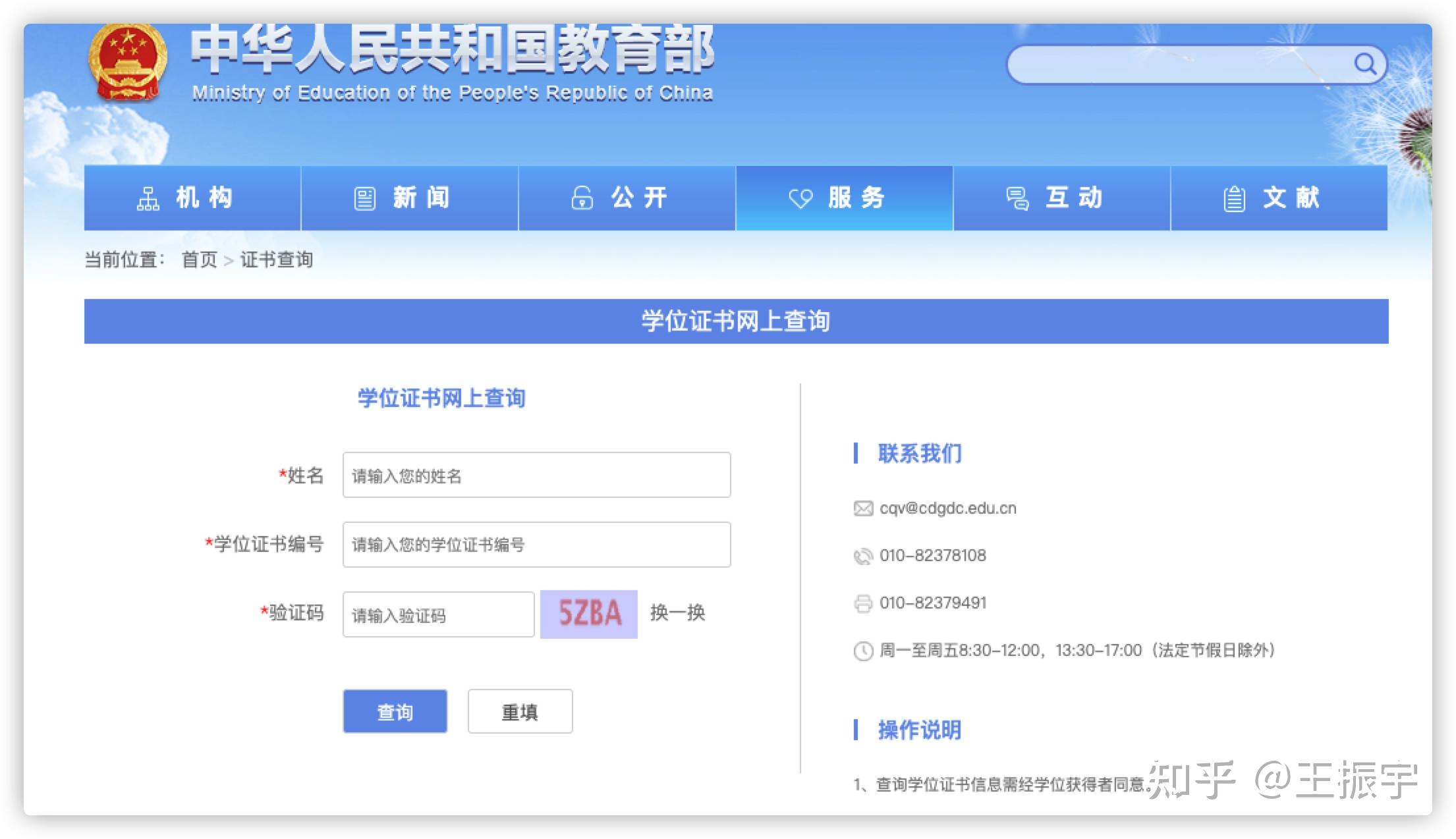Open the 文献 navigation tab
The width and height of the screenshot is (1456, 839).
coord(1279,198)
